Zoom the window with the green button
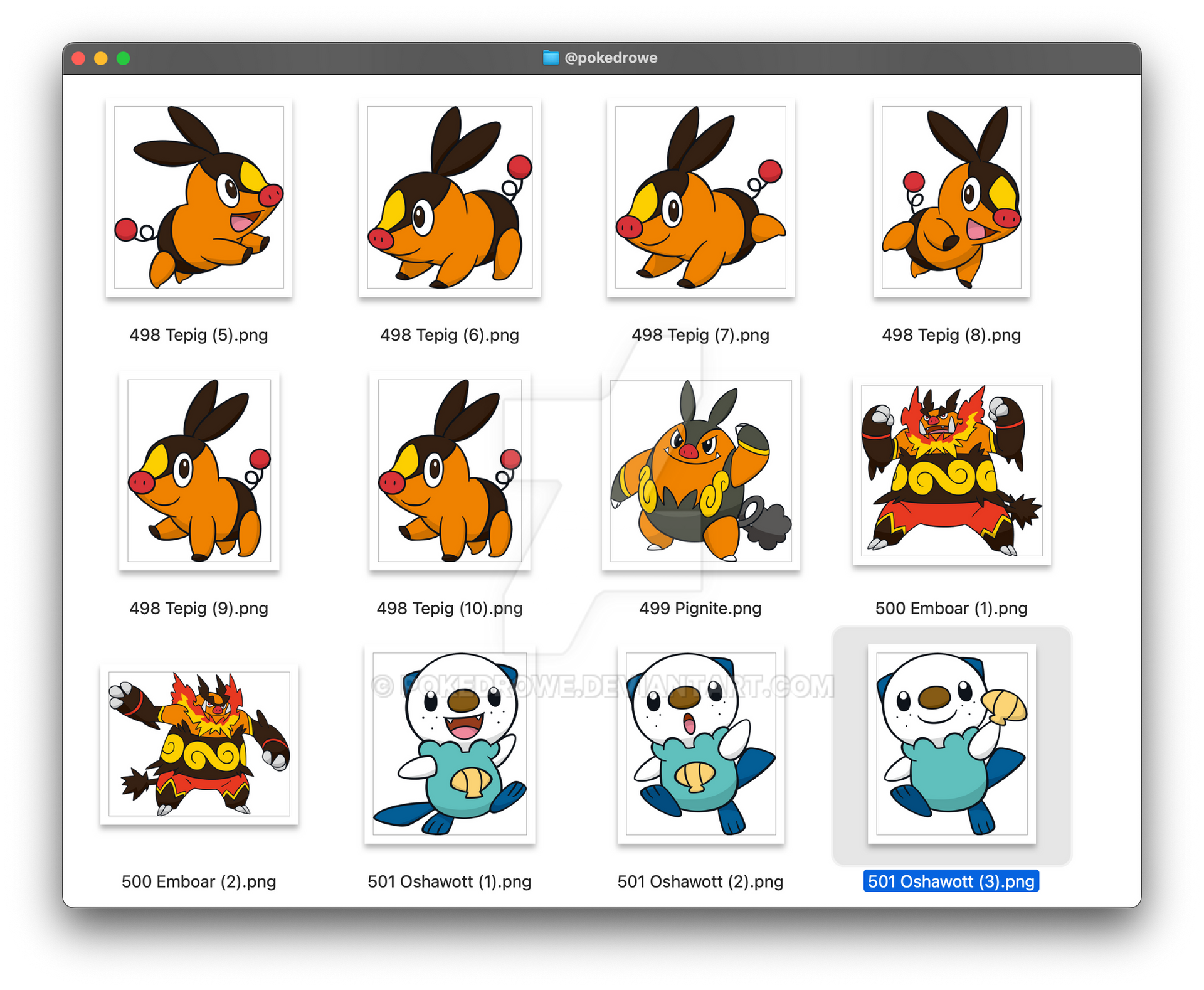 click(124, 58)
